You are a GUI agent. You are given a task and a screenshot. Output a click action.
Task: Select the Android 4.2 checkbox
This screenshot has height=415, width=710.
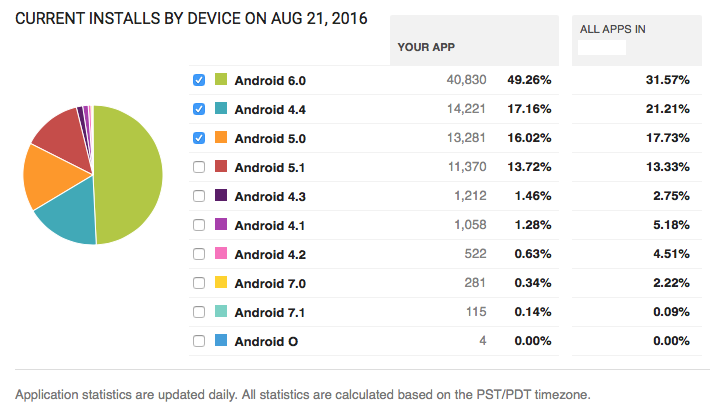pyautogui.click(x=199, y=254)
